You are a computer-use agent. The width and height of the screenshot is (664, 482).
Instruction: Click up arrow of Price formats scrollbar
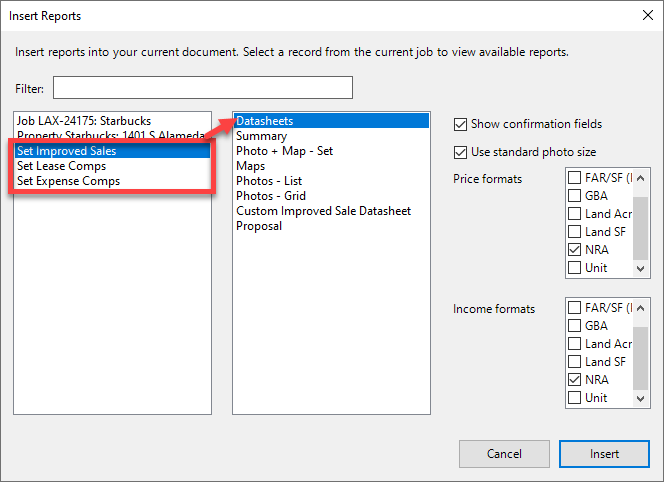coord(641,178)
